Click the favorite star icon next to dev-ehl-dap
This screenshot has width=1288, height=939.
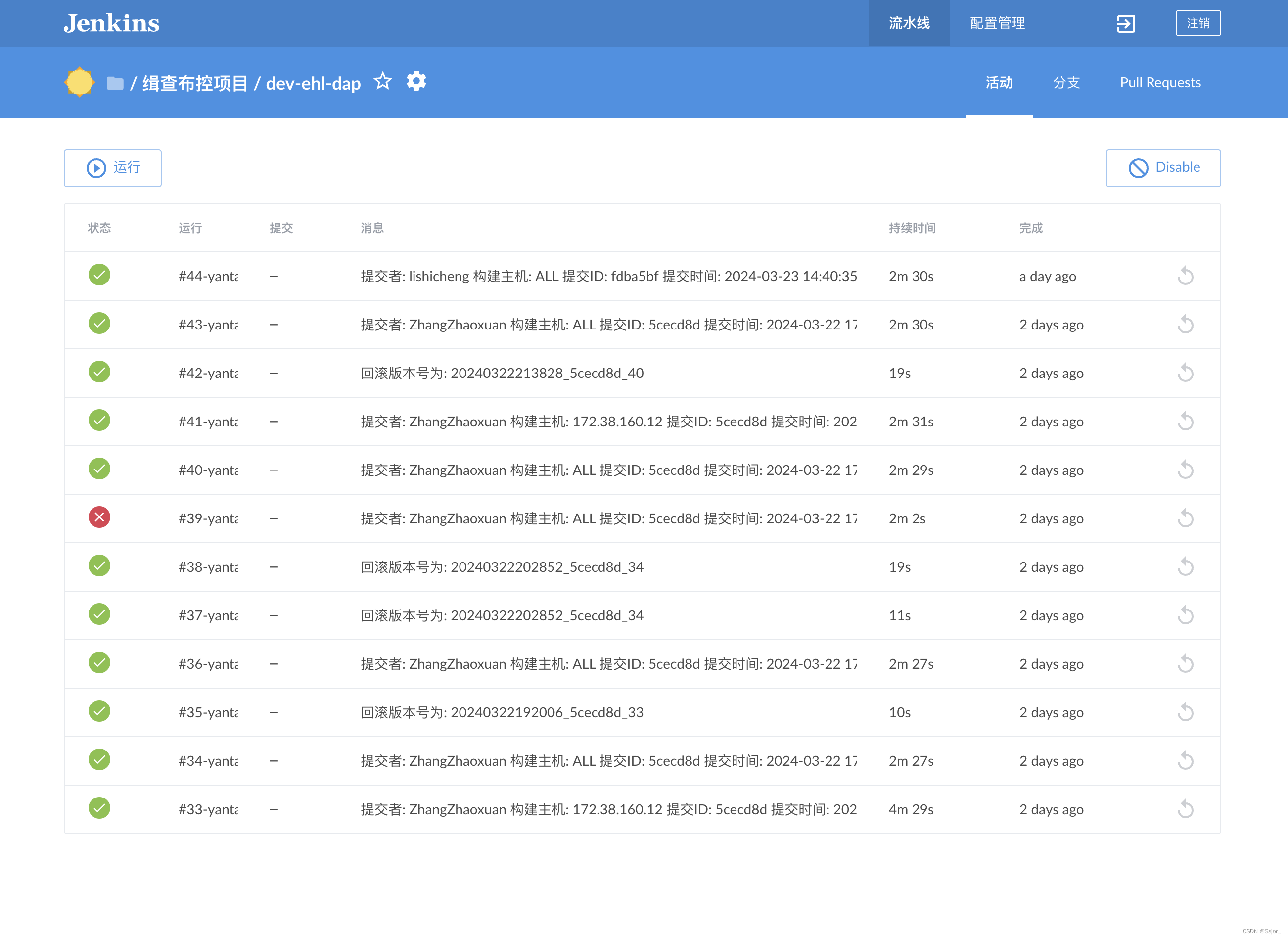pos(382,81)
